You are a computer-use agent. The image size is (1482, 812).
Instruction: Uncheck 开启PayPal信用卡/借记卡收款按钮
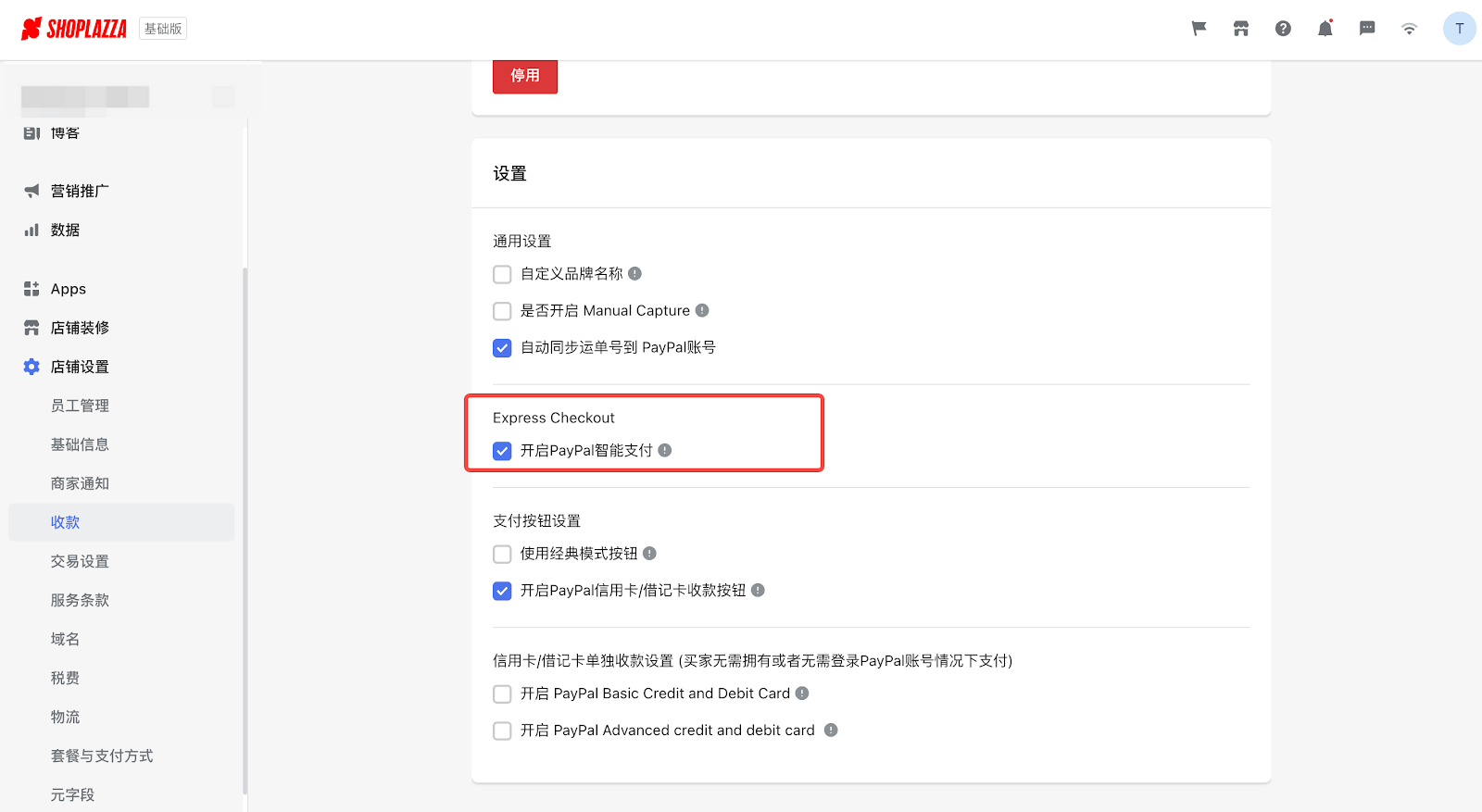pyautogui.click(x=502, y=591)
